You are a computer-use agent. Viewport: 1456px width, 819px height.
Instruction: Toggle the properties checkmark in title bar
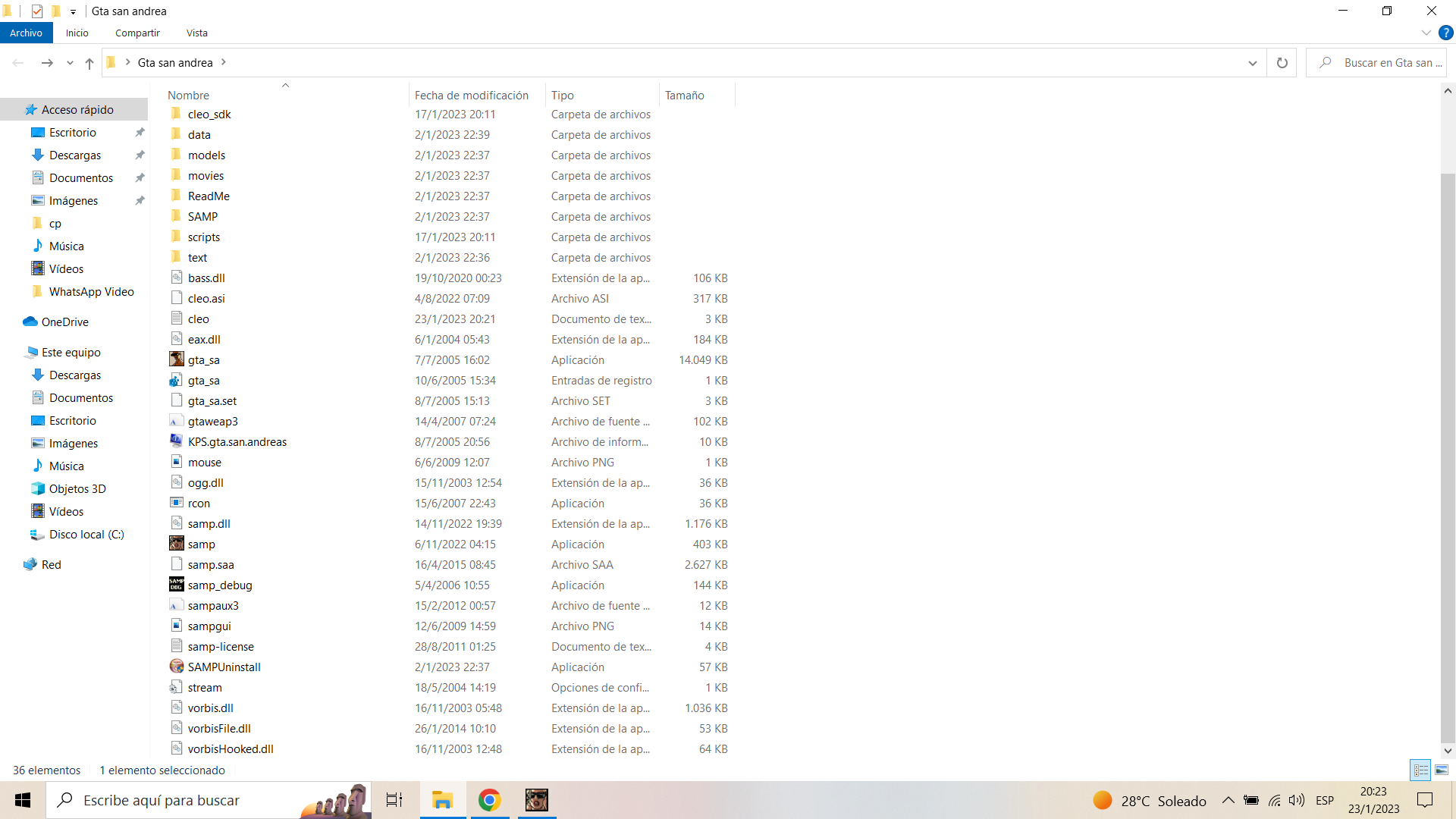tap(37, 11)
